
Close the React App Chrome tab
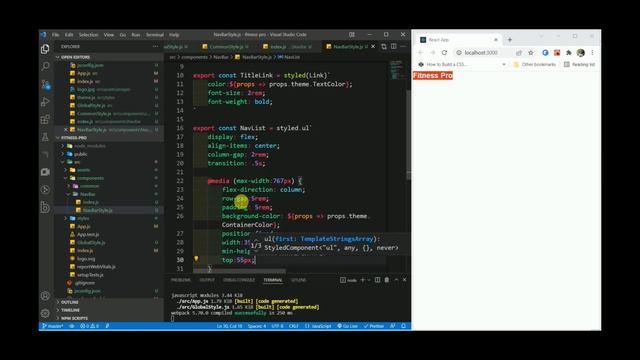click(496, 40)
